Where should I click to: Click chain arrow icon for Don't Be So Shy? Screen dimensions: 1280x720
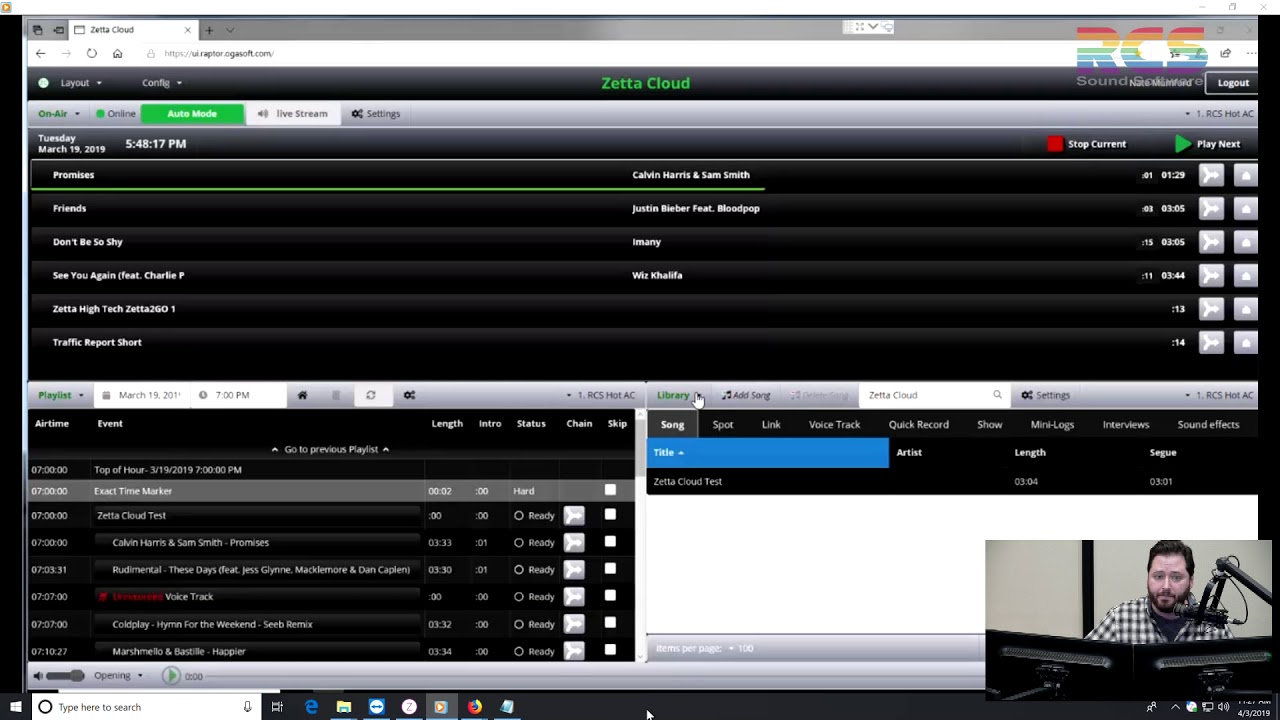[1211, 242]
